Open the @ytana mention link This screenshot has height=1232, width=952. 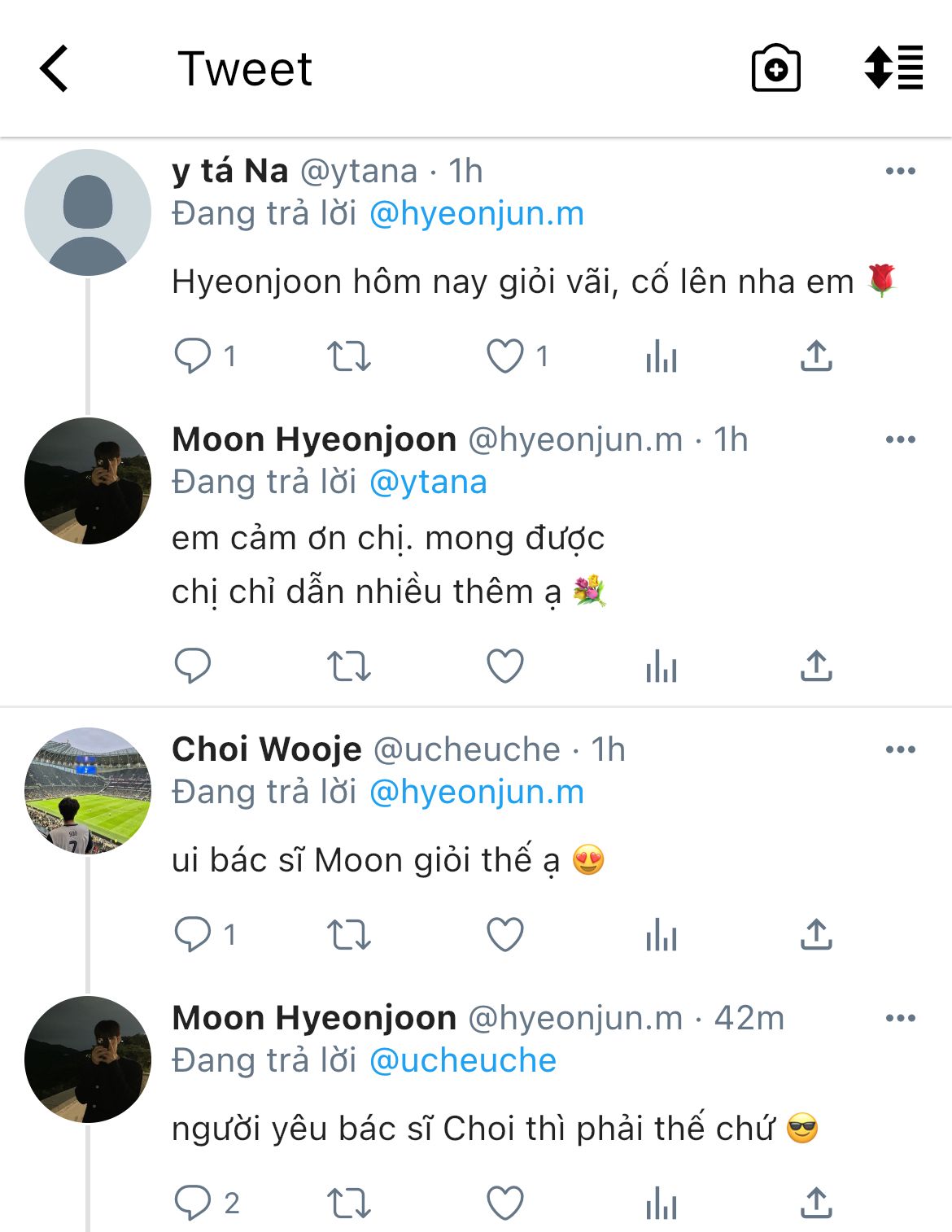point(428,483)
